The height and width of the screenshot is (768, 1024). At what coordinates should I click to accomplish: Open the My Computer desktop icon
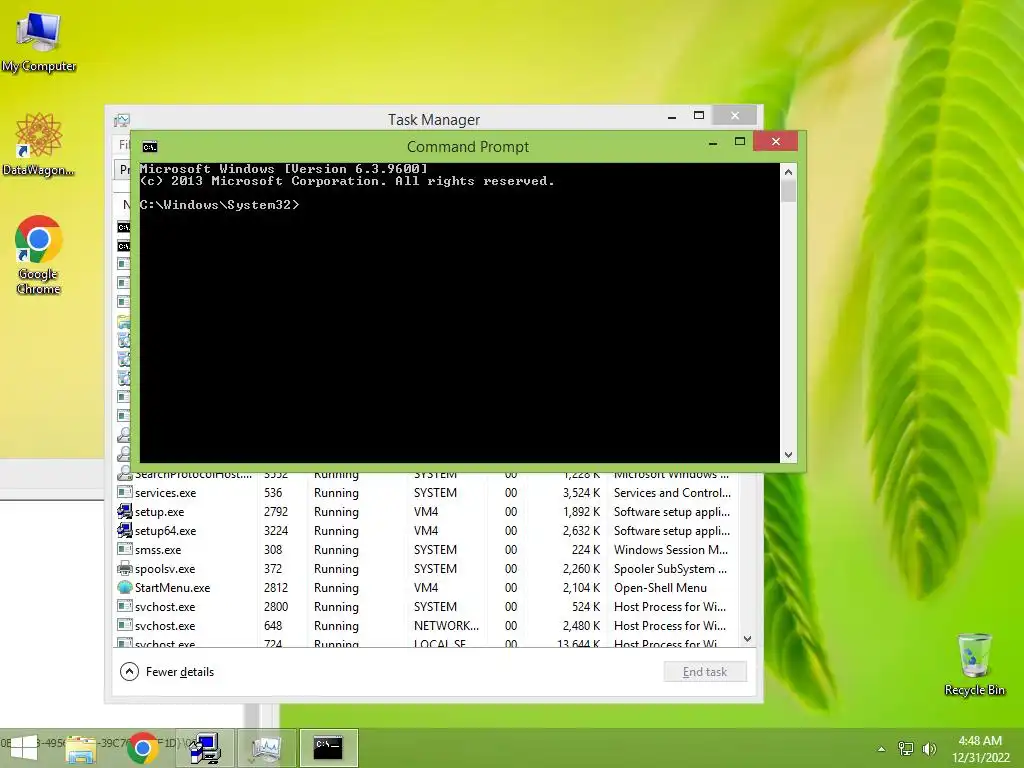(39, 43)
